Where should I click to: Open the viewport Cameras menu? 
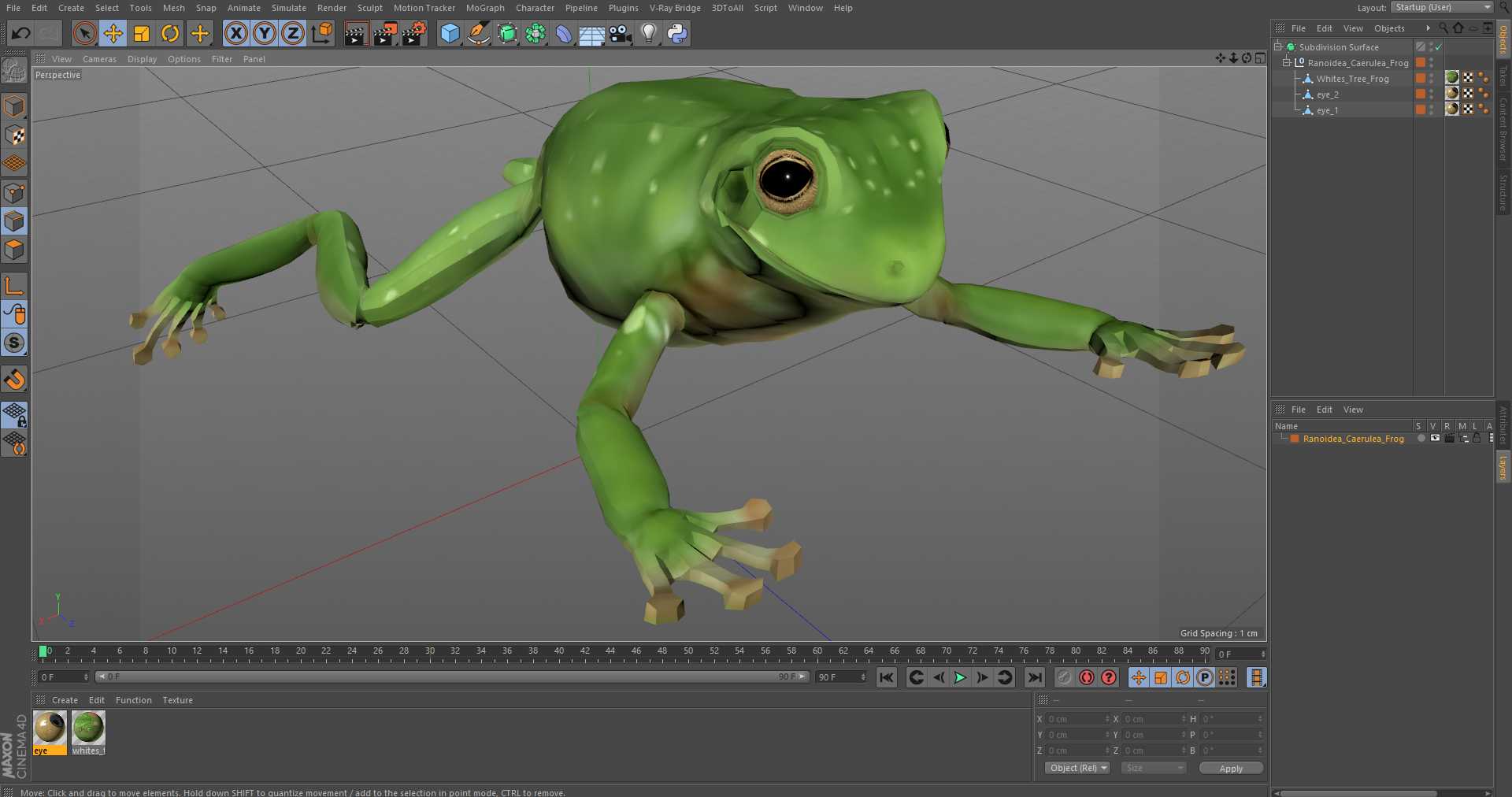[99, 59]
